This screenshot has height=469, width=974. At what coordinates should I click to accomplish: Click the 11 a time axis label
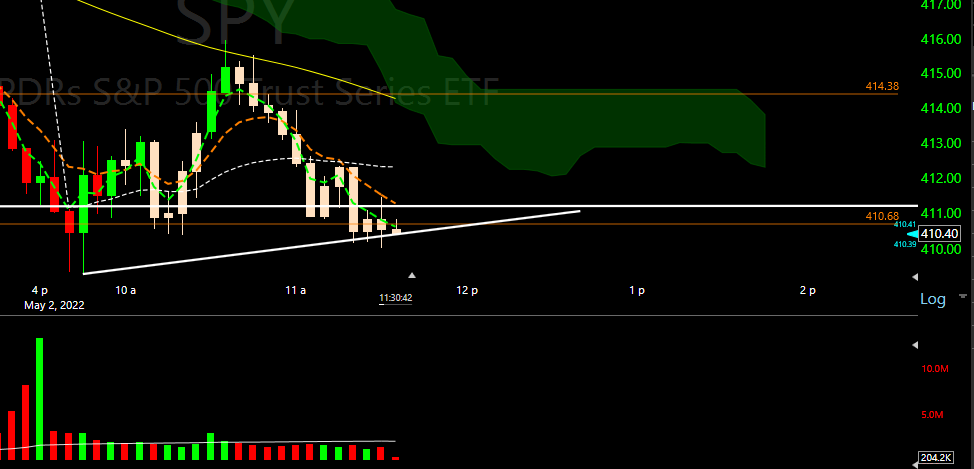pos(295,290)
